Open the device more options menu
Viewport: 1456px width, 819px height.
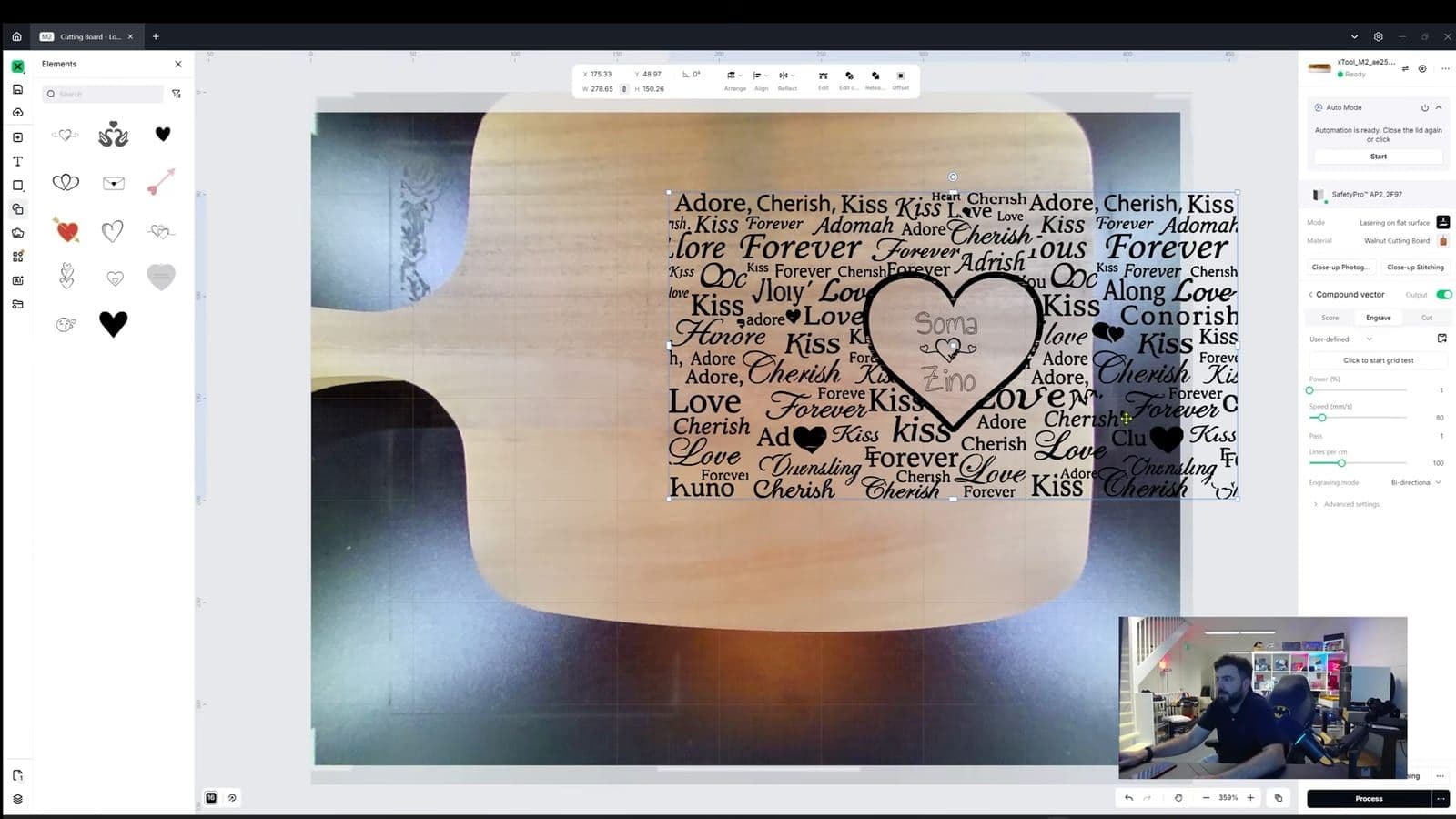tap(1445, 68)
